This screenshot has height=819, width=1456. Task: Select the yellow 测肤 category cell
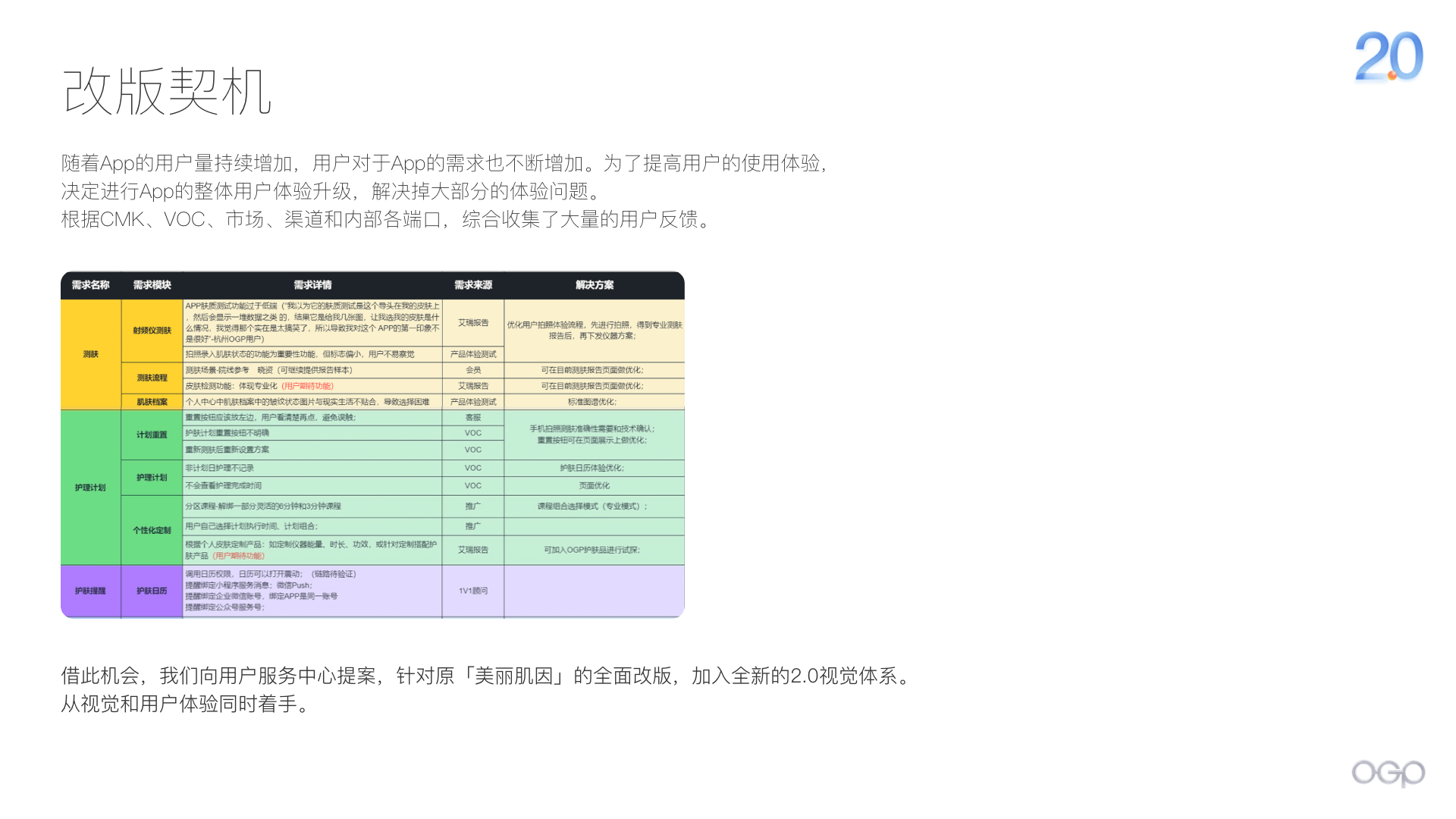click(x=90, y=354)
